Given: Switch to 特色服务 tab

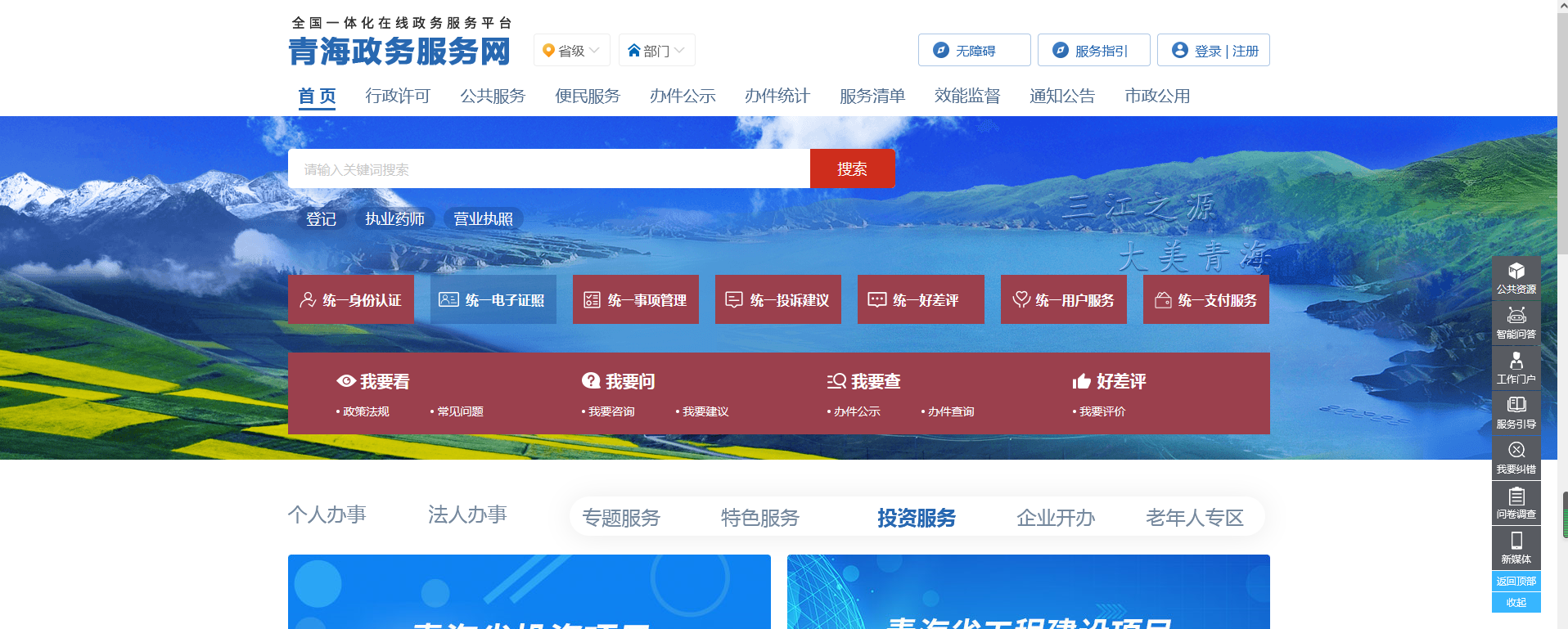Looking at the screenshot, I should click(760, 518).
